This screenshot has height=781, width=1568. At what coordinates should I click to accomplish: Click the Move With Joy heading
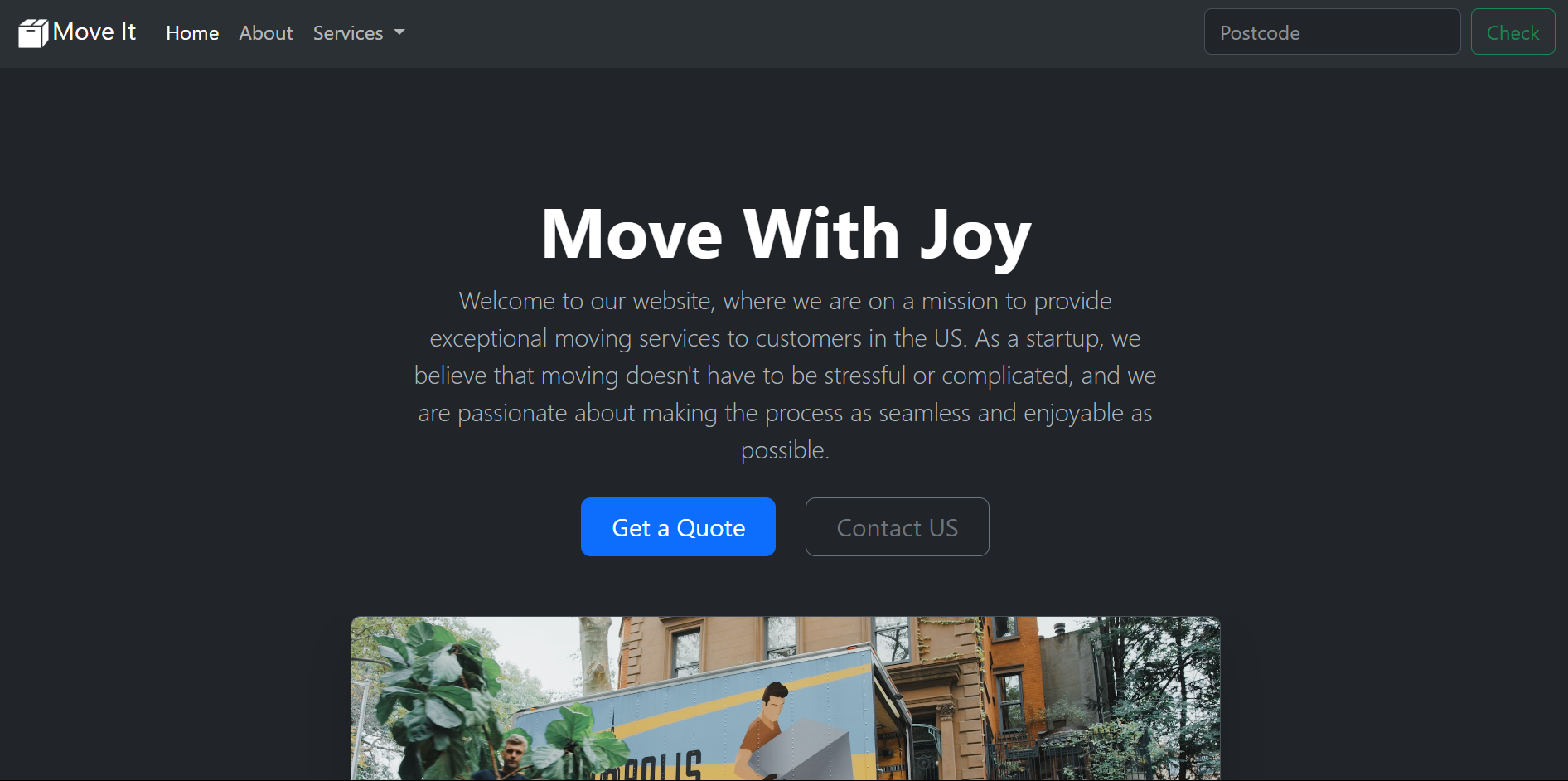(785, 235)
